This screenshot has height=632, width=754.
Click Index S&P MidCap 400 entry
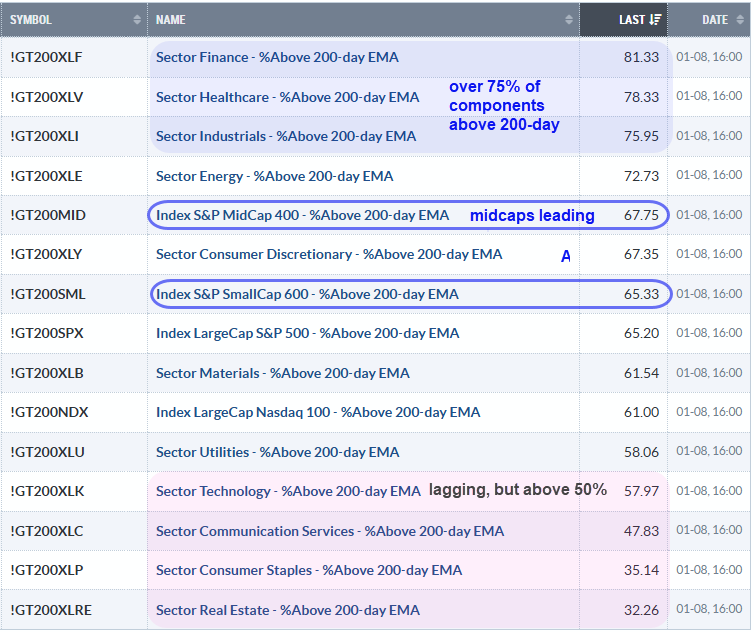click(302, 215)
